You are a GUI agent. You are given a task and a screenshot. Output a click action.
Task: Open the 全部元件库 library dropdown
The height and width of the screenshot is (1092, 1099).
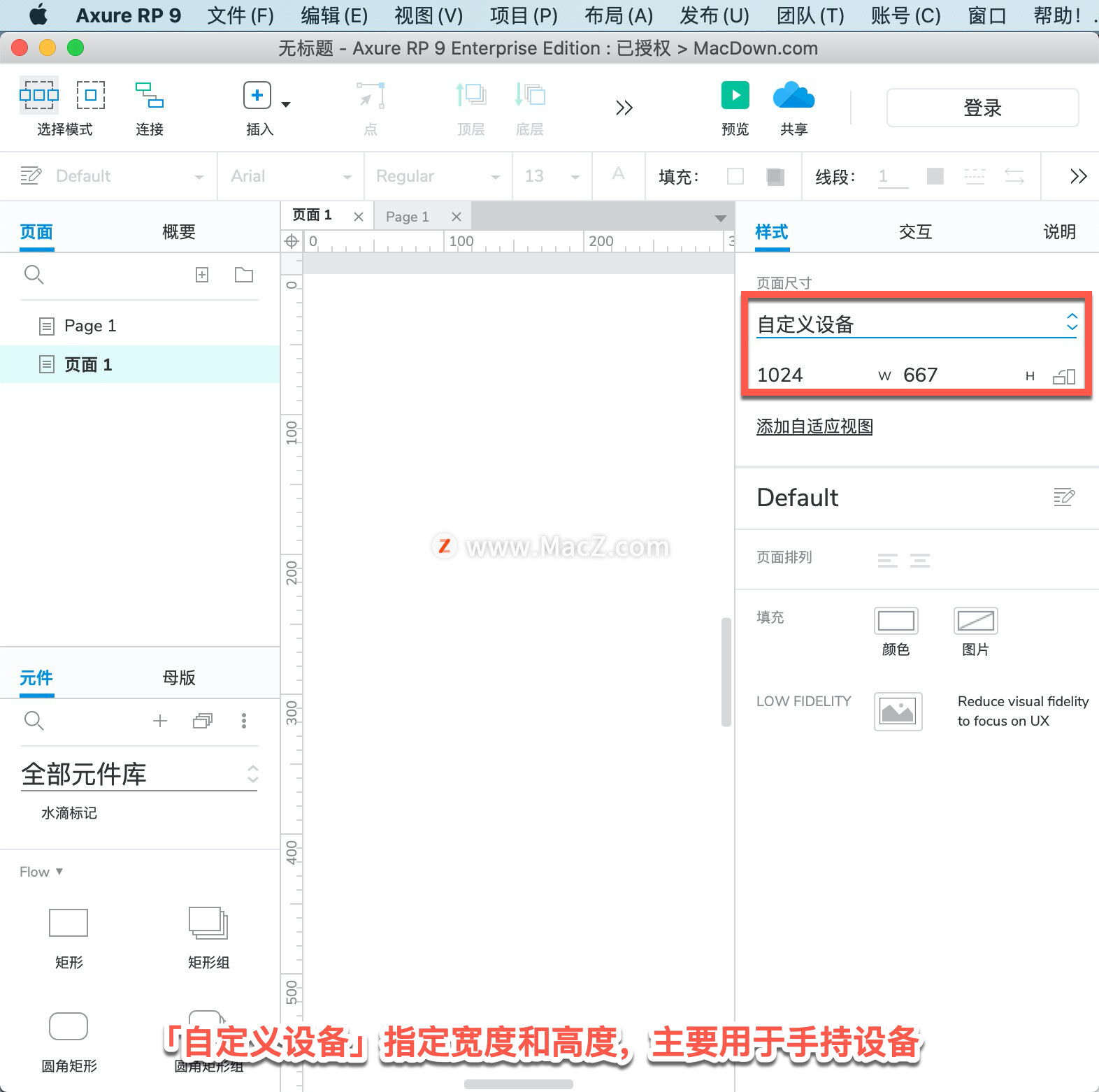coord(139,774)
